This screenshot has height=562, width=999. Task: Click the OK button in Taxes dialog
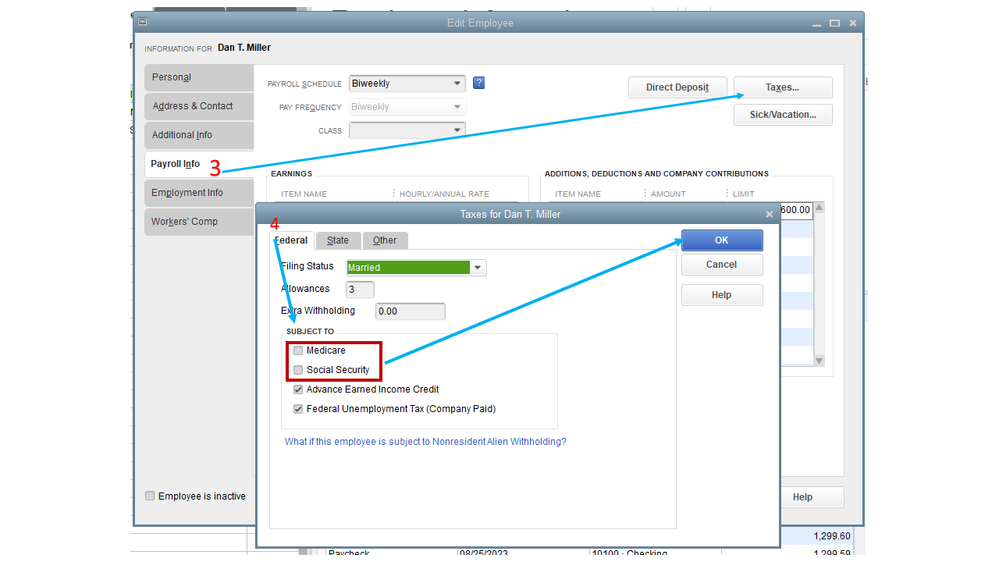(x=722, y=240)
